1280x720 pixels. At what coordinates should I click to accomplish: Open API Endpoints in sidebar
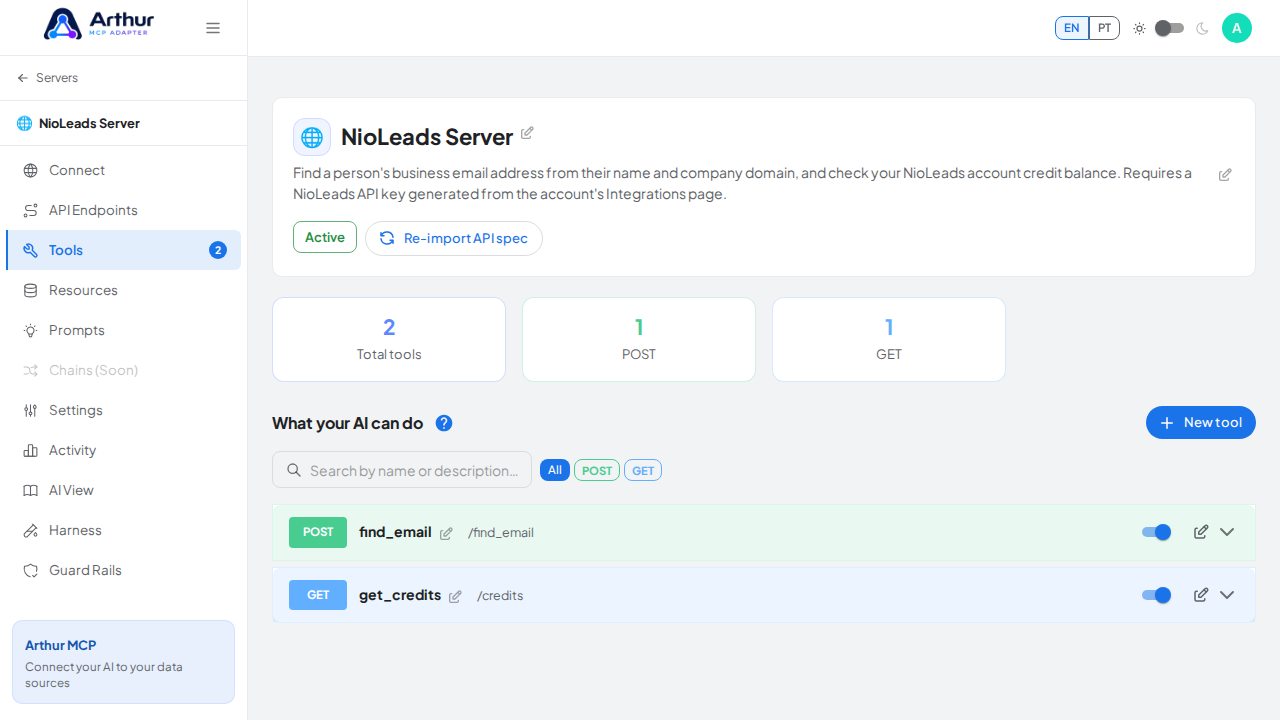click(x=123, y=210)
